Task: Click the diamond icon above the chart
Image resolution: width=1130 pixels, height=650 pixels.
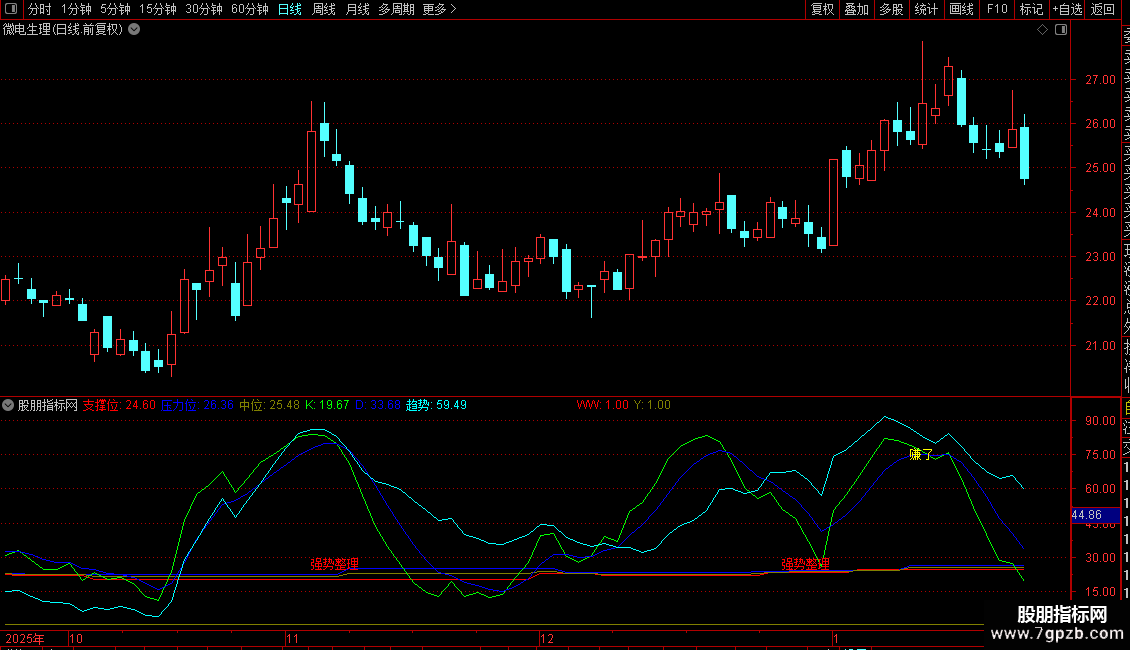Action: tap(1042, 29)
